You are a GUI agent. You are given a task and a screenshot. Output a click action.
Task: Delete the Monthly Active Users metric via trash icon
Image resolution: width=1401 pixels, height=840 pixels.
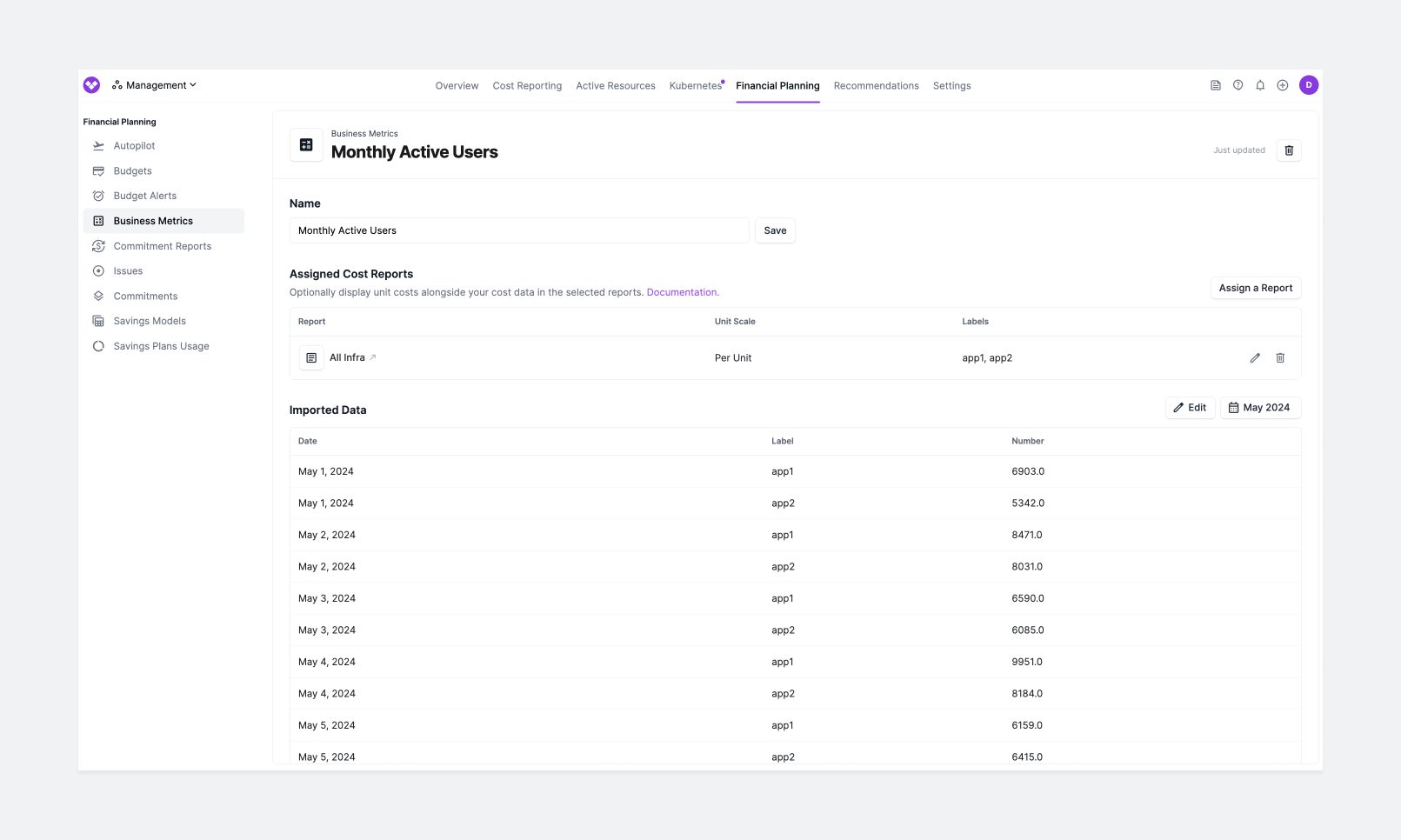[x=1289, y=150]
